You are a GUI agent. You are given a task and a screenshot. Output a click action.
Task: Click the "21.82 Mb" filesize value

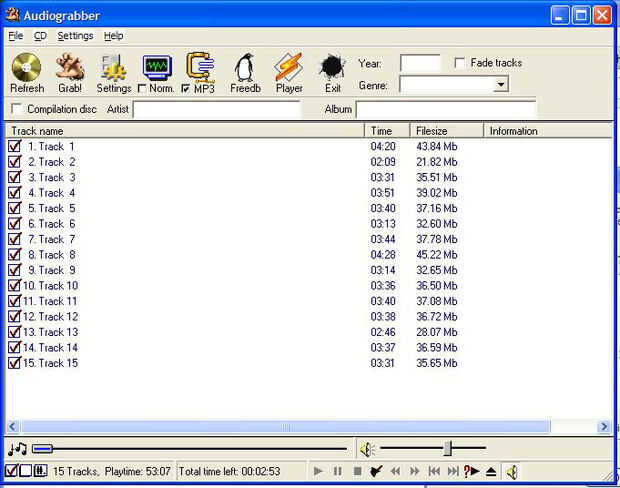(437, 162)
